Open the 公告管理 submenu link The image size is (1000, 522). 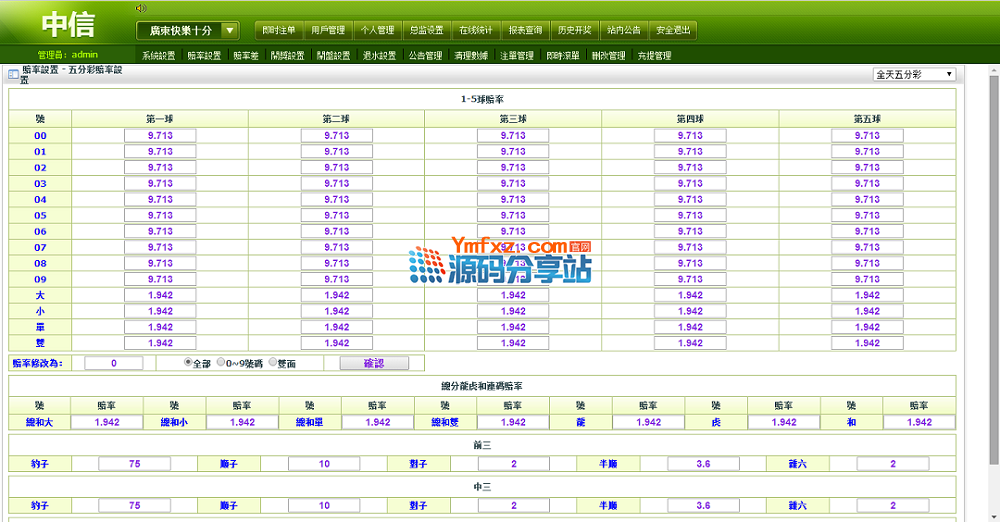425,56
